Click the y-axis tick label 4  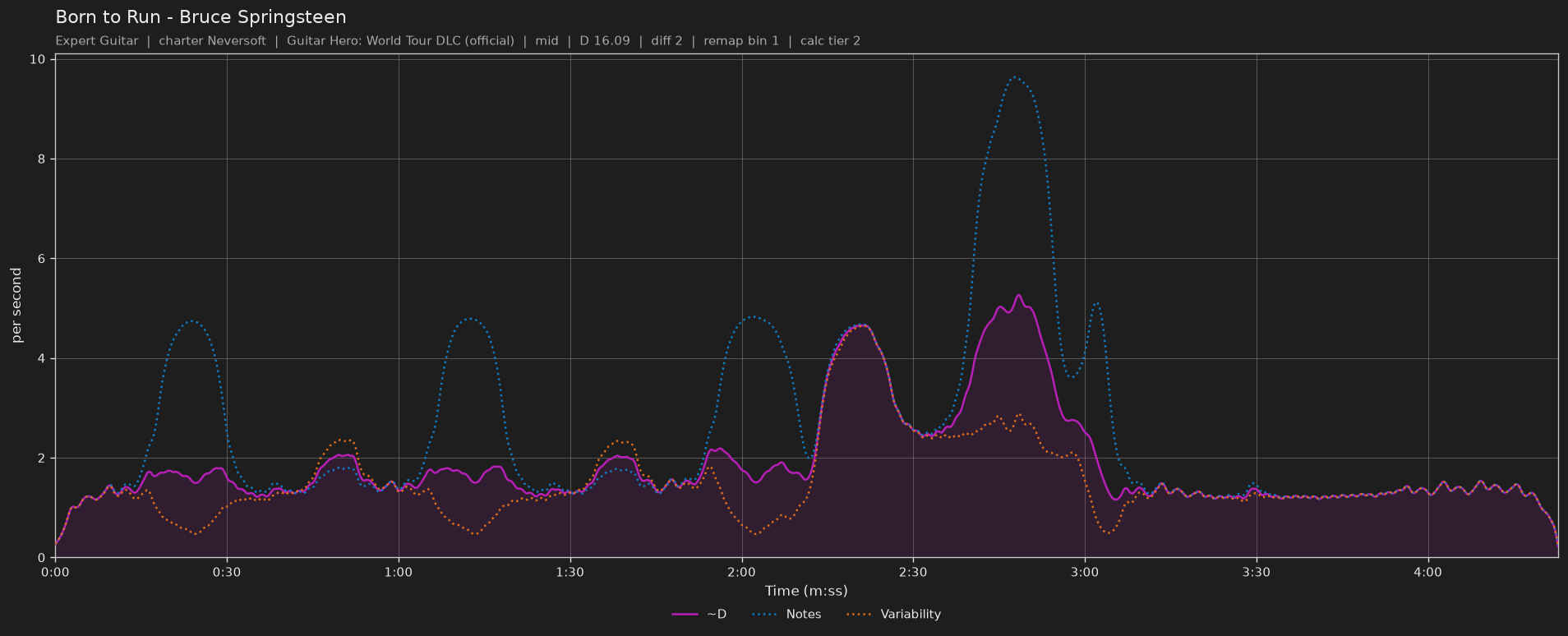click(41, 359)
